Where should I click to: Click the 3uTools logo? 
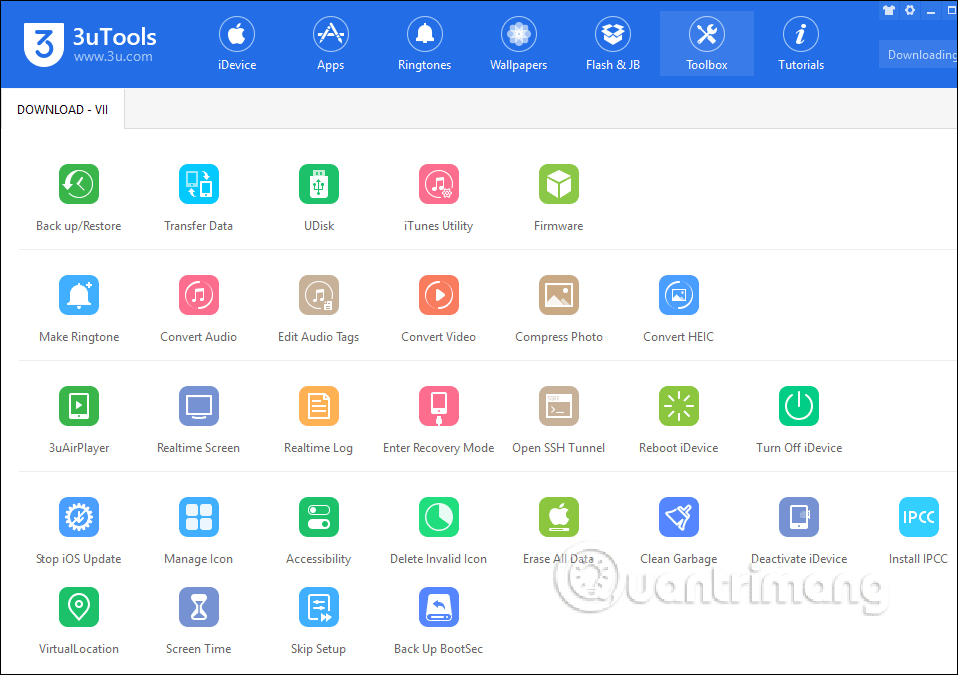click(44, 45)
